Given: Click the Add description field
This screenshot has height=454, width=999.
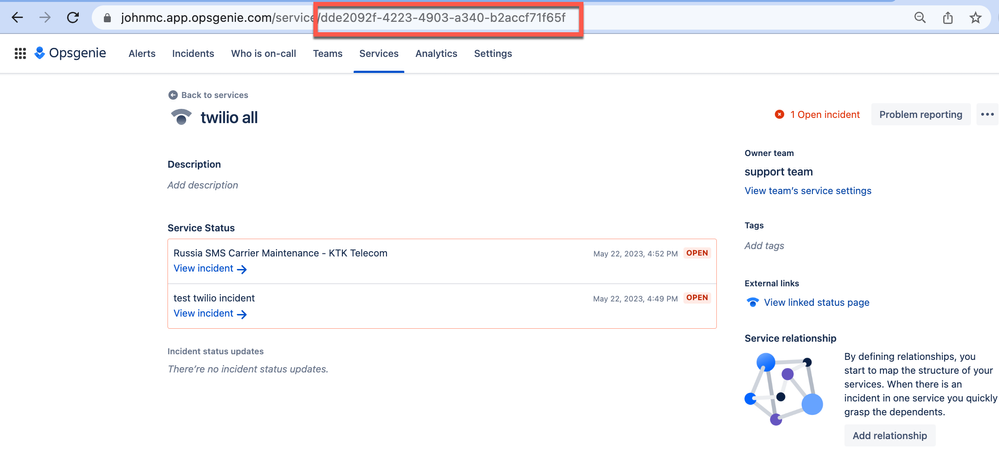Looking at the screenshot, I should point(203,185).
